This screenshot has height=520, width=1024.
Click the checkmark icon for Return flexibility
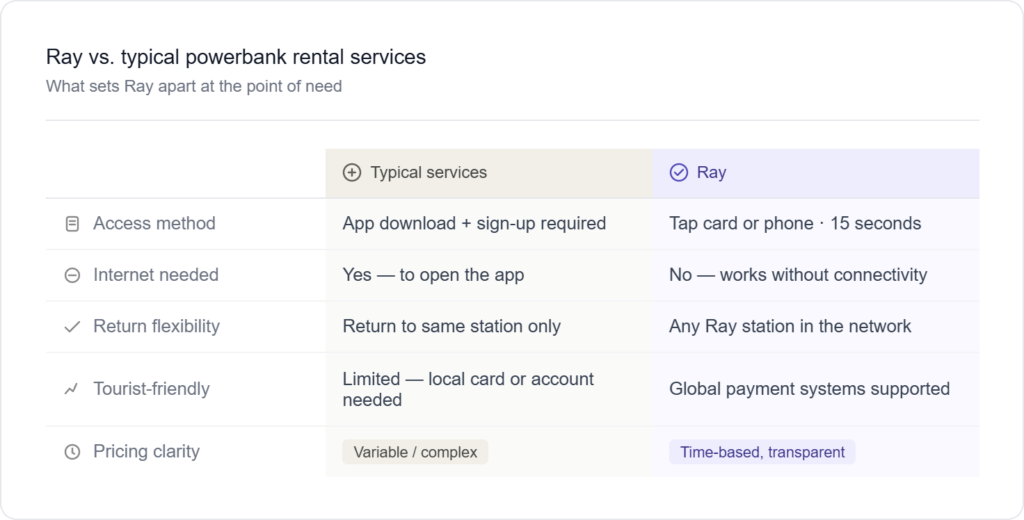[x=72, y=327]
